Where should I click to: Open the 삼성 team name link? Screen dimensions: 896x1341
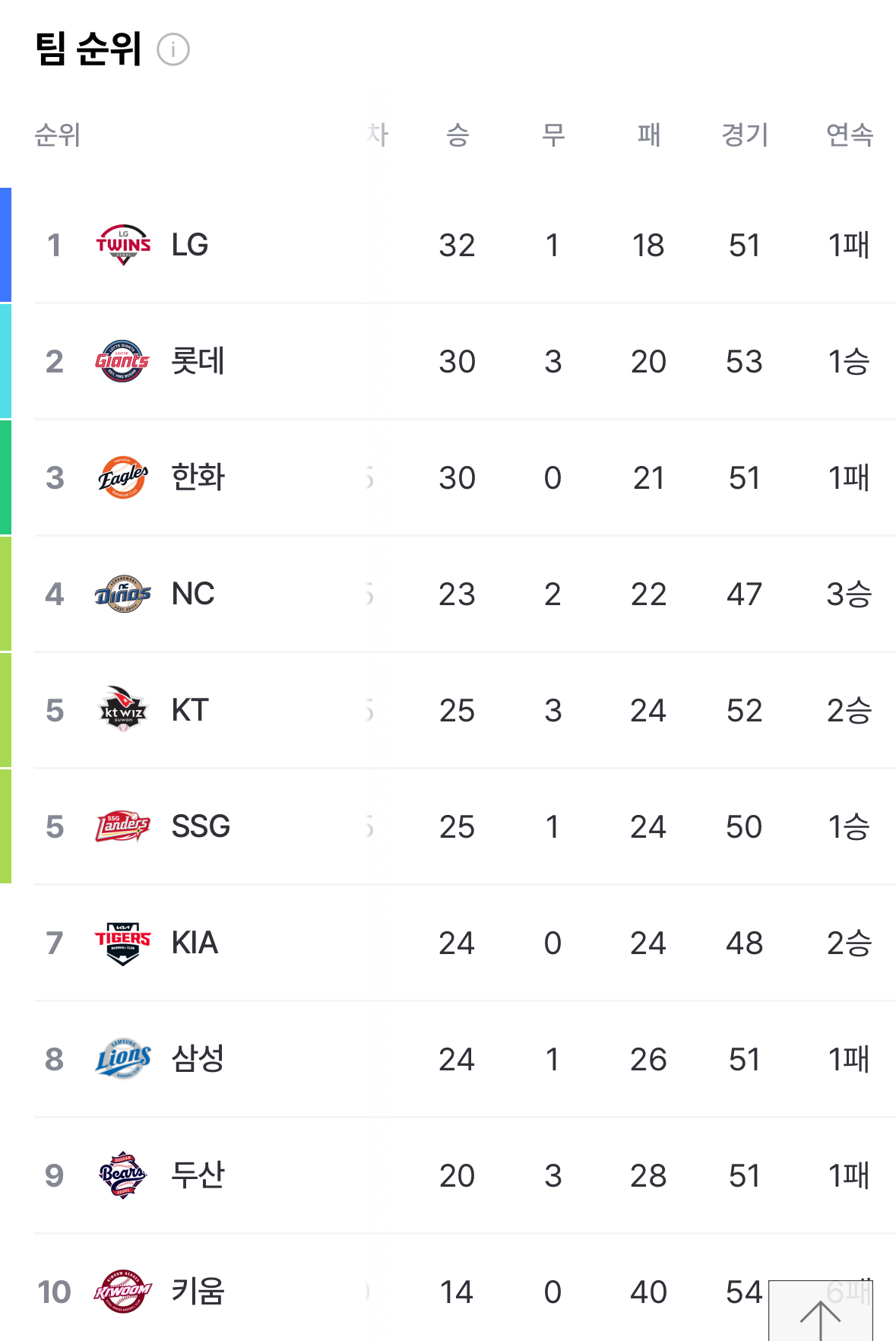pyautogui.click(x=198, y=1059)
